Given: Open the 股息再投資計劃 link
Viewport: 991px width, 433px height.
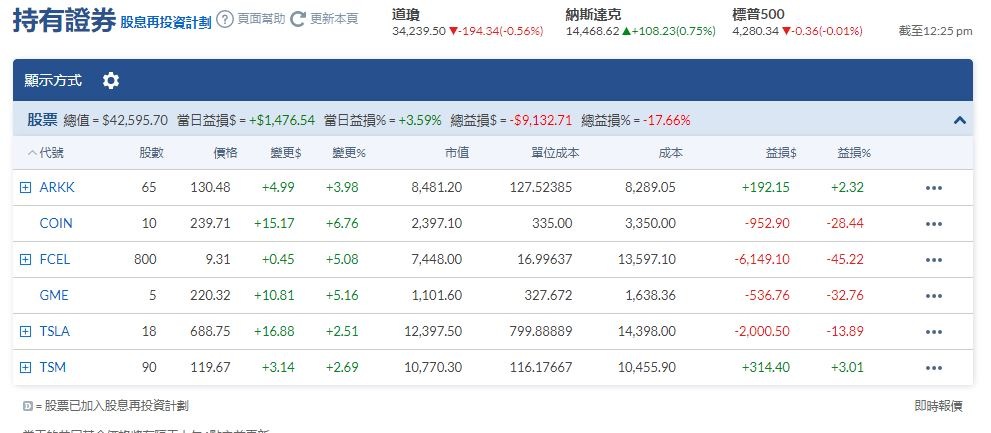Looking at the screenshot, I should [x=166, y=22].
